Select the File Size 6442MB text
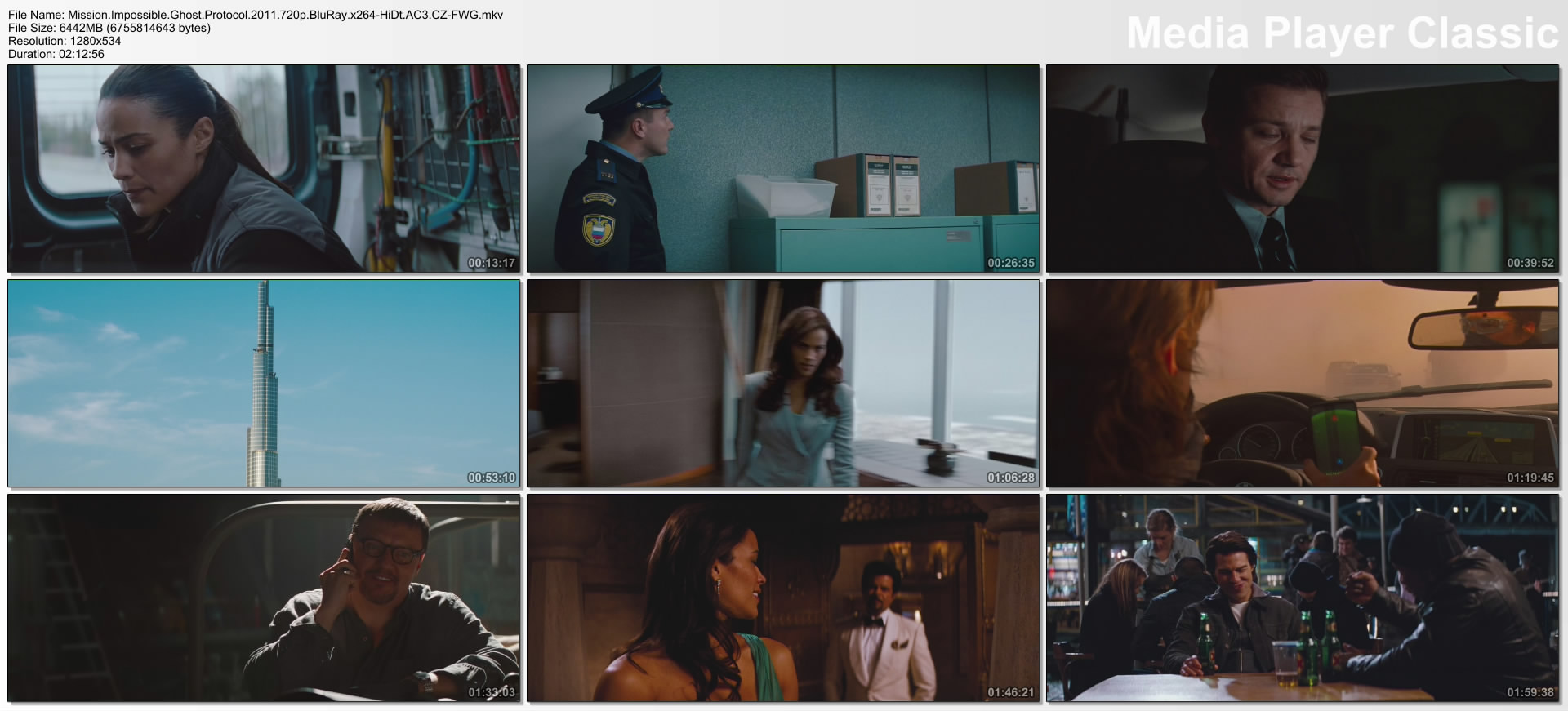 (109, 28)
